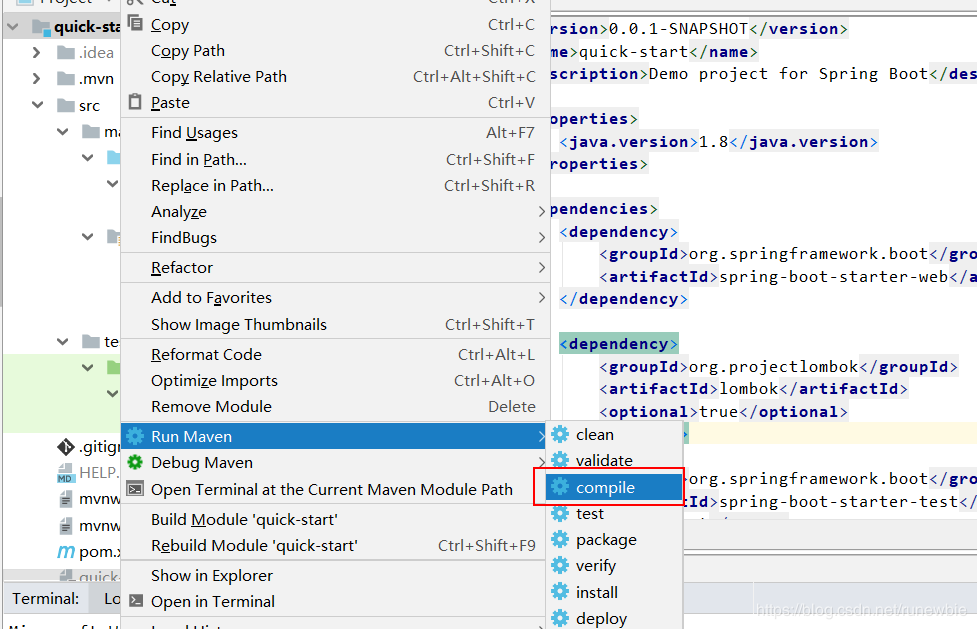The image size is (977, 629).
Task: Click the gear icon beside package goal
Action: coord(560,539)
